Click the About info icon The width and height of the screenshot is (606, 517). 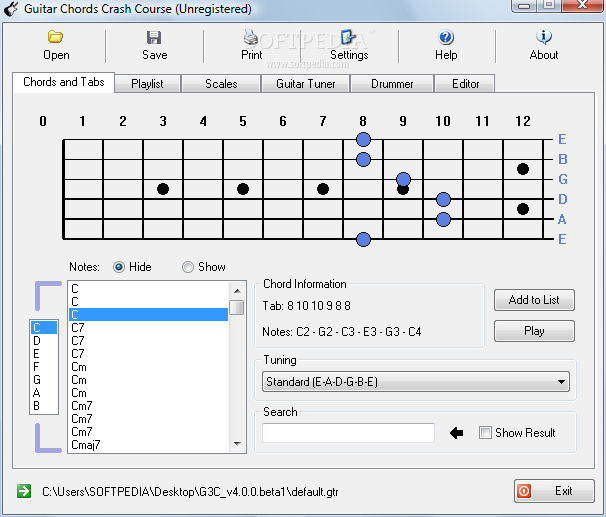coord(544,37)
